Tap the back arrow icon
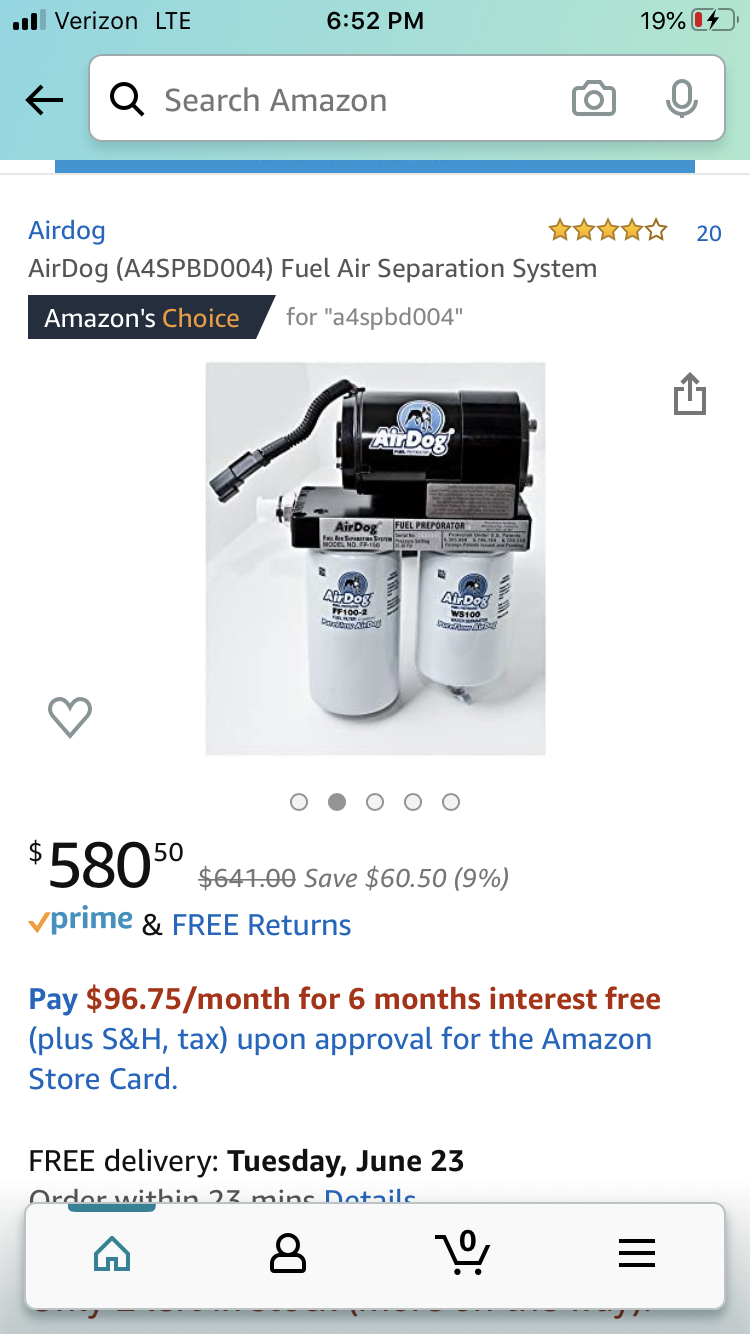Screen dimensions: 750x1334 pyautogui.click(x=44, y=100)
